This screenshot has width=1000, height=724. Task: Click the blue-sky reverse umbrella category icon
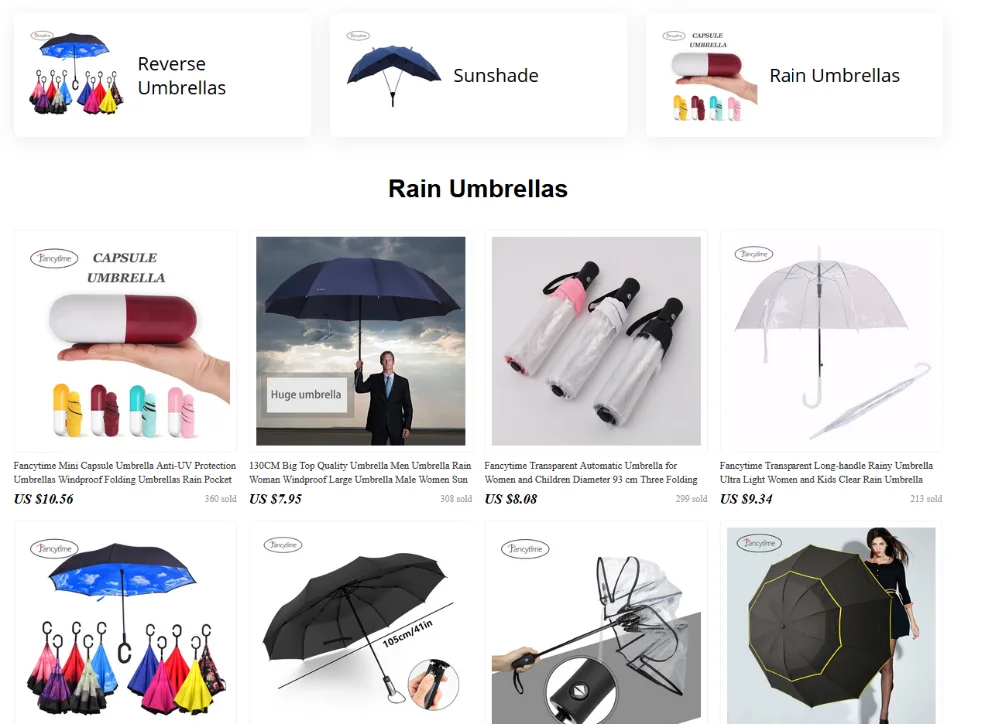(x=76, y=73)
